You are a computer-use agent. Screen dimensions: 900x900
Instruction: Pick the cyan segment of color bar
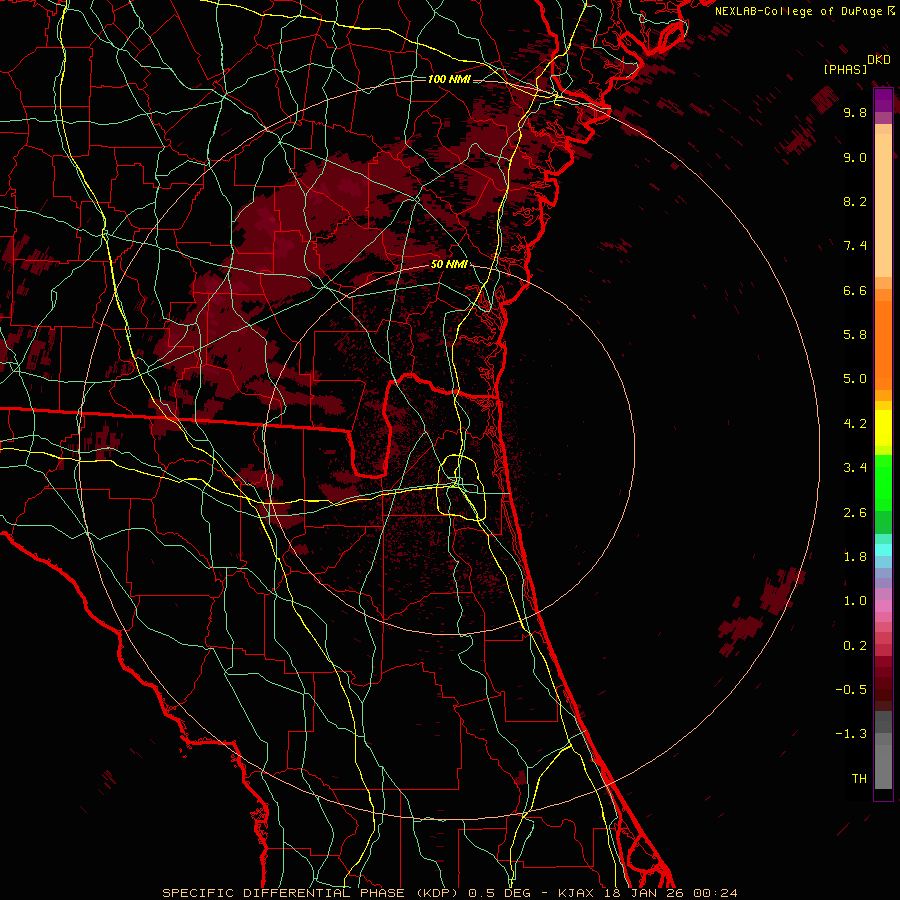tap(883, 549)
